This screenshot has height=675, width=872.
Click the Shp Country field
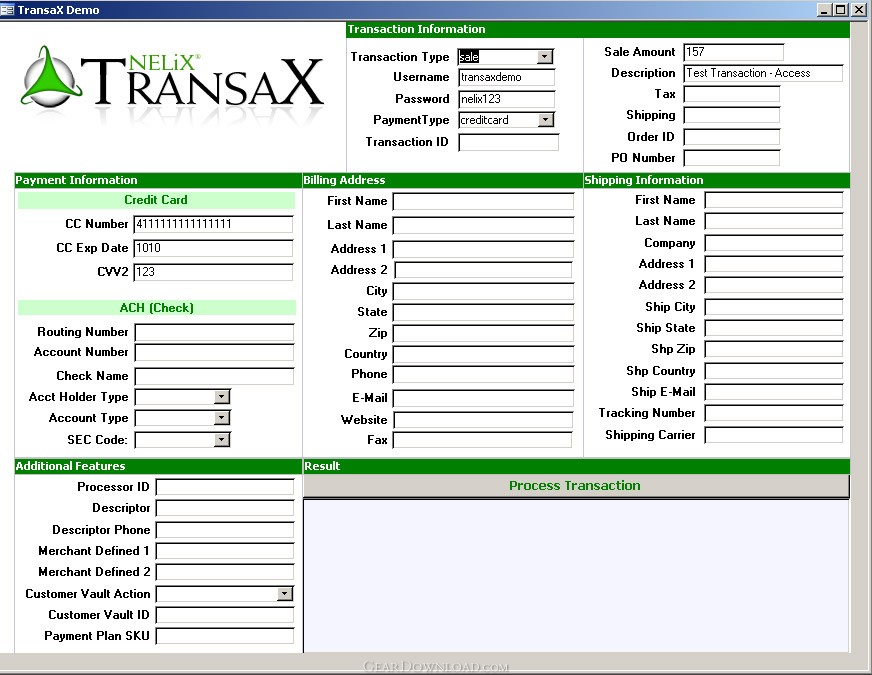(774, 371)
